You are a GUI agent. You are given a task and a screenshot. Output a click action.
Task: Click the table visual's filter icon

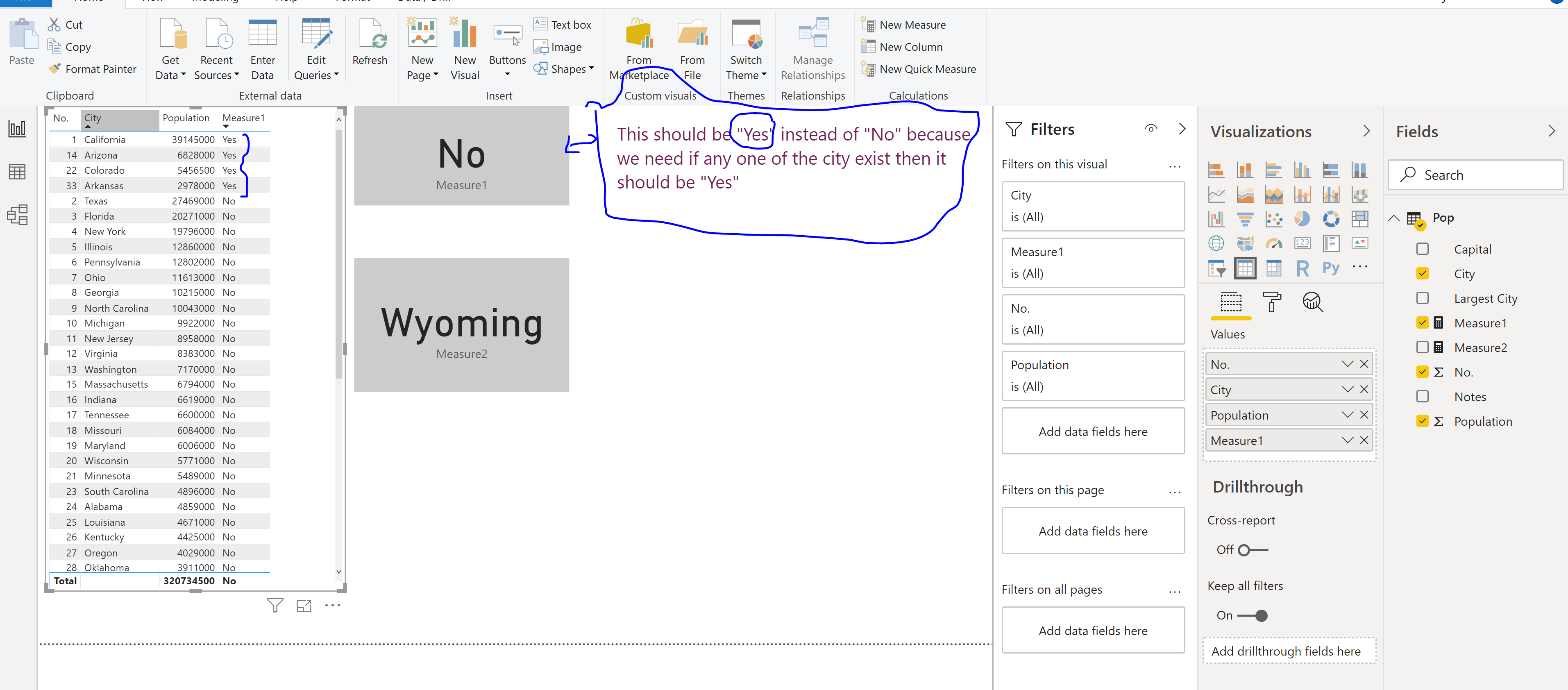coord(275,605)
